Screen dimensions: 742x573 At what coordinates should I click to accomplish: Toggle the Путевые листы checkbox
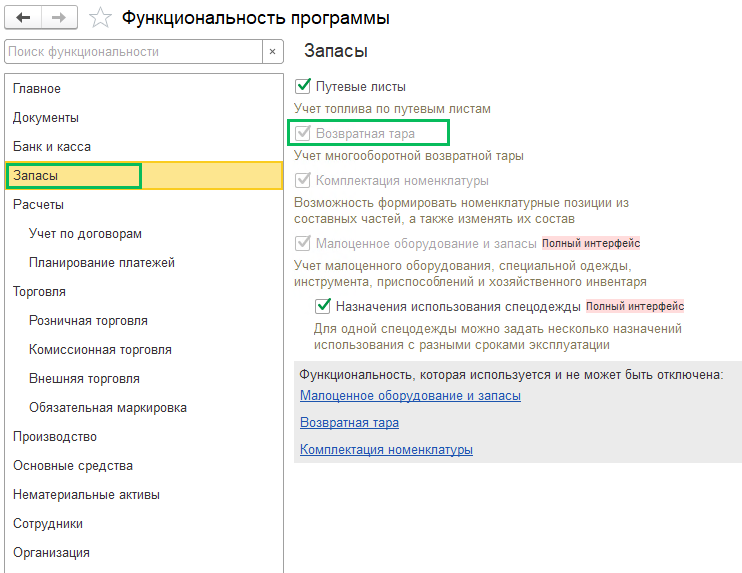[x=303, y=86]
